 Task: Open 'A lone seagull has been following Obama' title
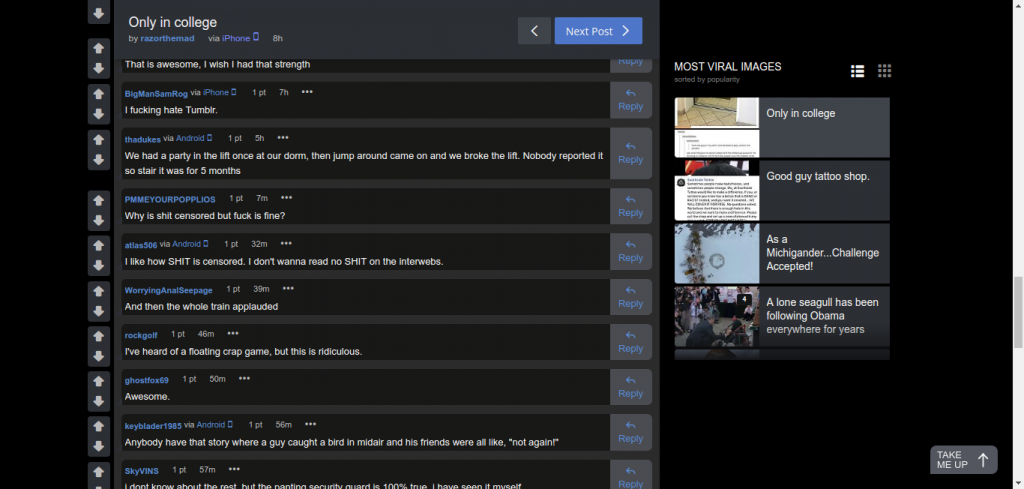click(822, 316)
